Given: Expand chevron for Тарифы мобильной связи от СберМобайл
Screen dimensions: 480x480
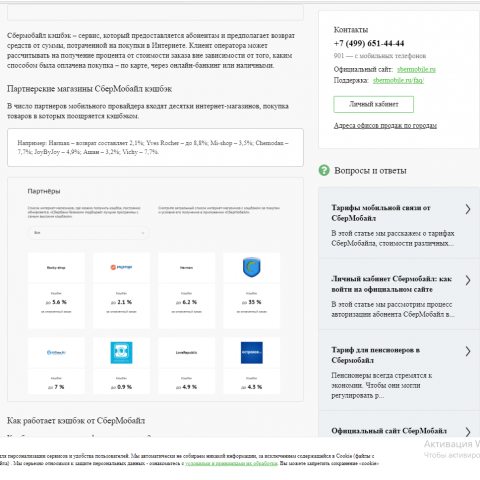Looking at the screenshot, I should [x=468, y=209].
